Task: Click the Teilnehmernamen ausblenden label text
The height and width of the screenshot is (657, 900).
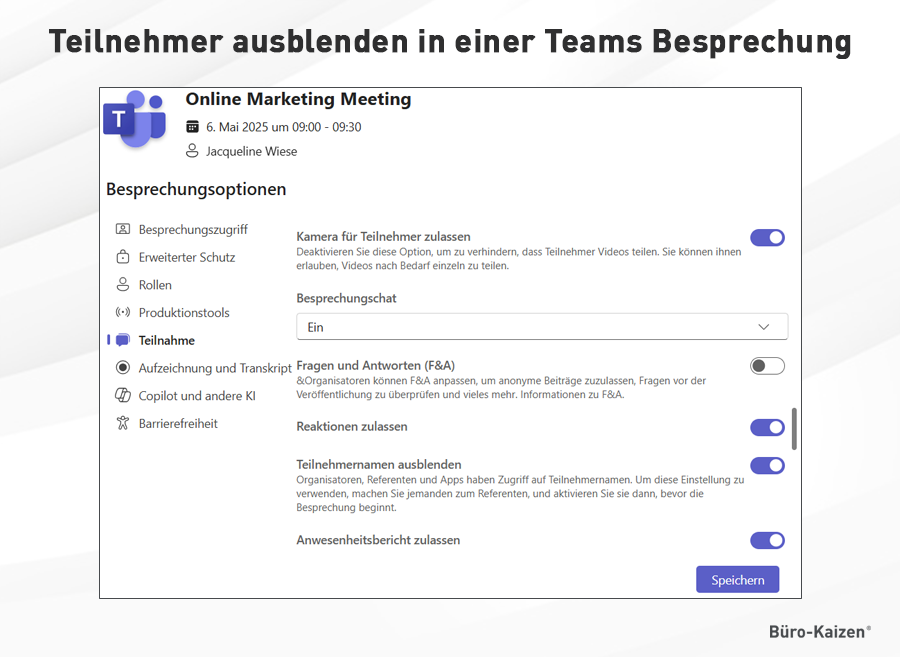Action: [x=379, y=464]
